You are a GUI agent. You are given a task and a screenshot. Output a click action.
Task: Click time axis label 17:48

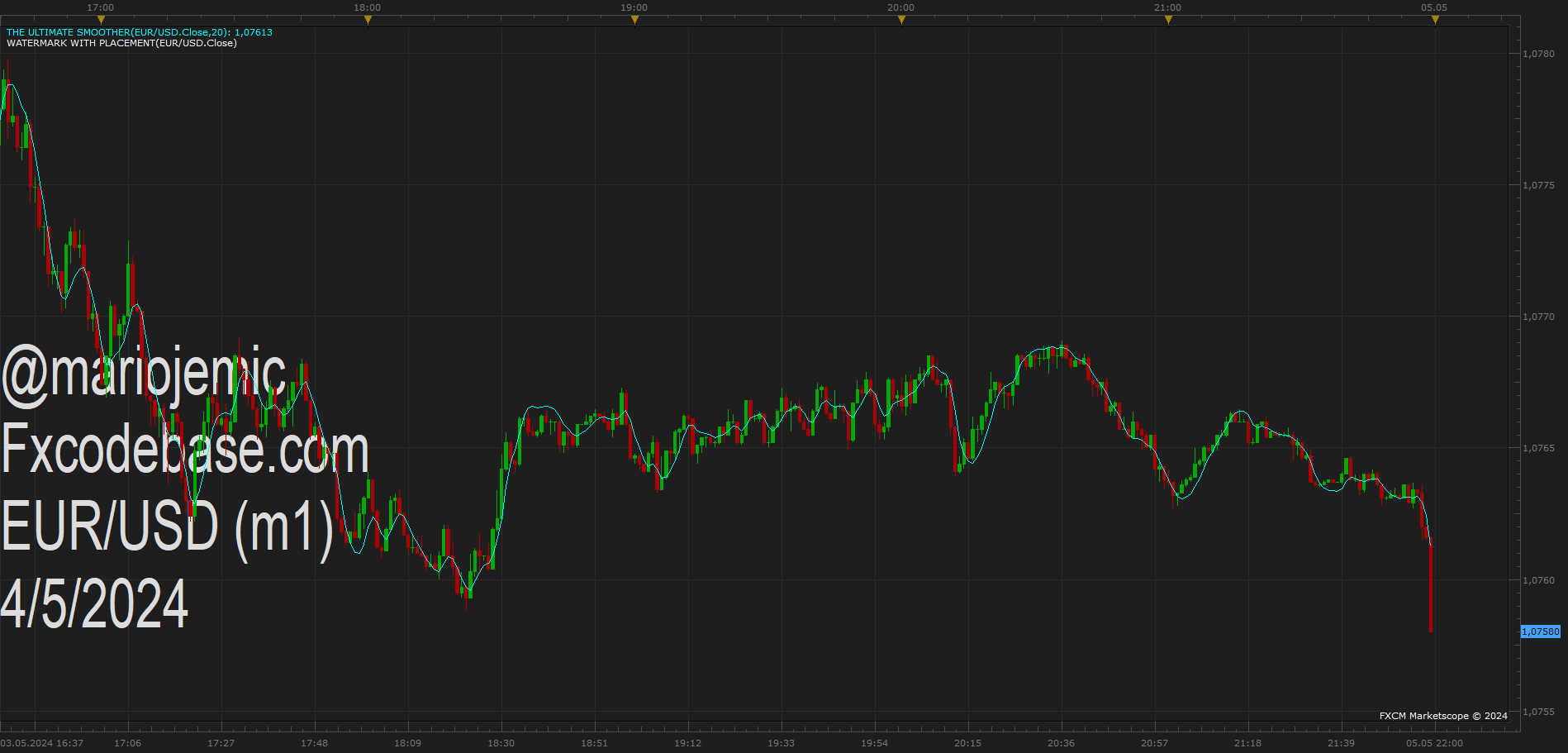[314, 743]
